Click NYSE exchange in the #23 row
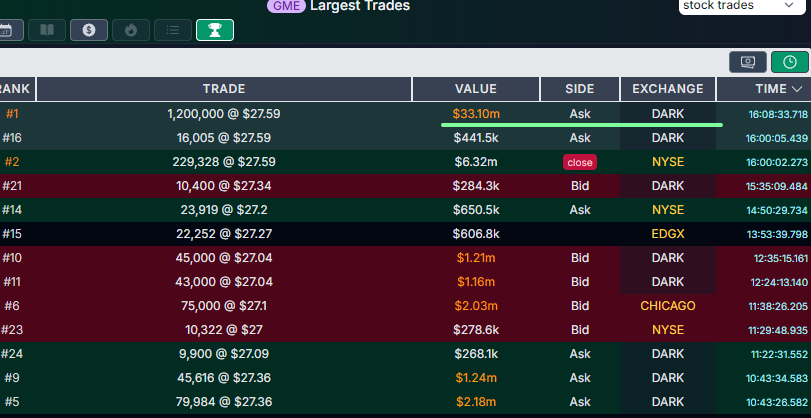This screenshot has height=418, width=811. (668, 330)
